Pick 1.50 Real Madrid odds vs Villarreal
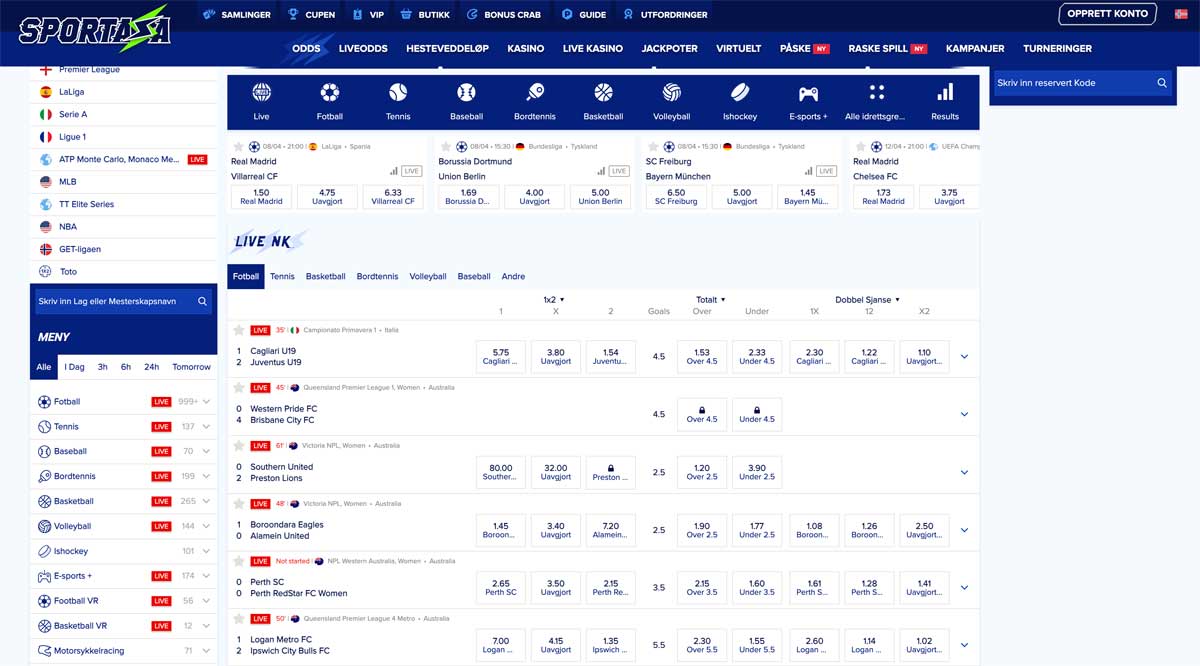This screenshot has width=1200, height=666. 262,197
